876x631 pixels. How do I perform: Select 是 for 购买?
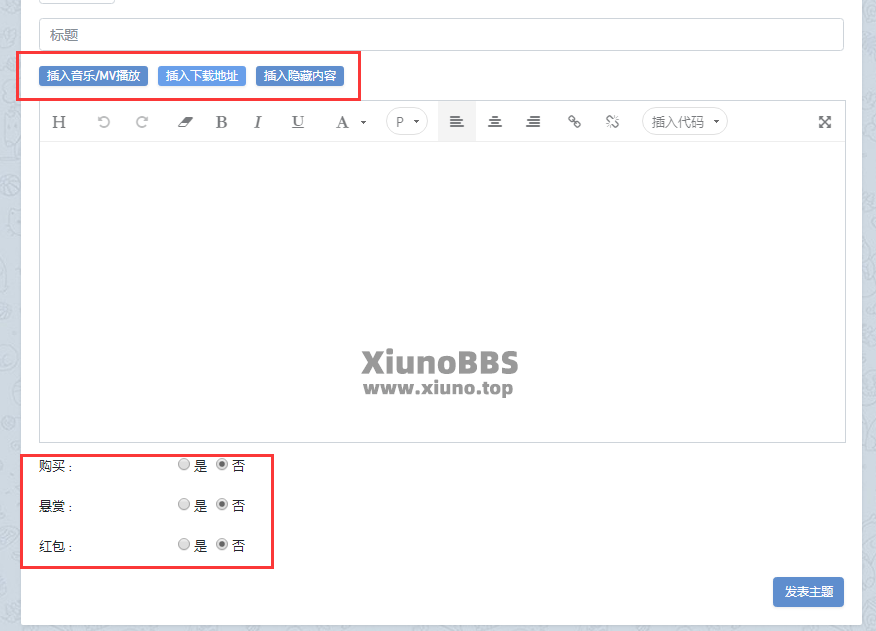pyautogui.click(x=184, y=464)
